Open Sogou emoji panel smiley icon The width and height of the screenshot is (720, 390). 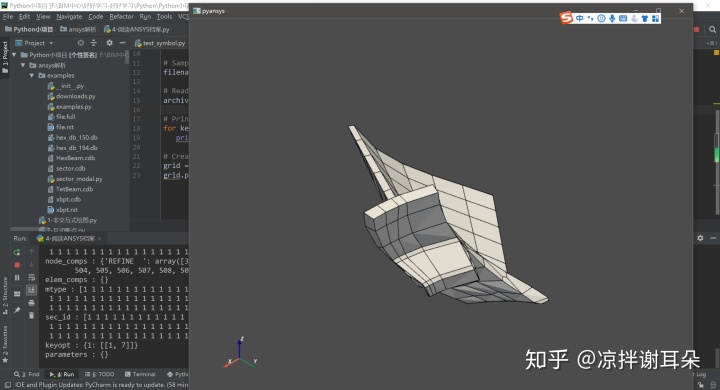coord(601,18)
